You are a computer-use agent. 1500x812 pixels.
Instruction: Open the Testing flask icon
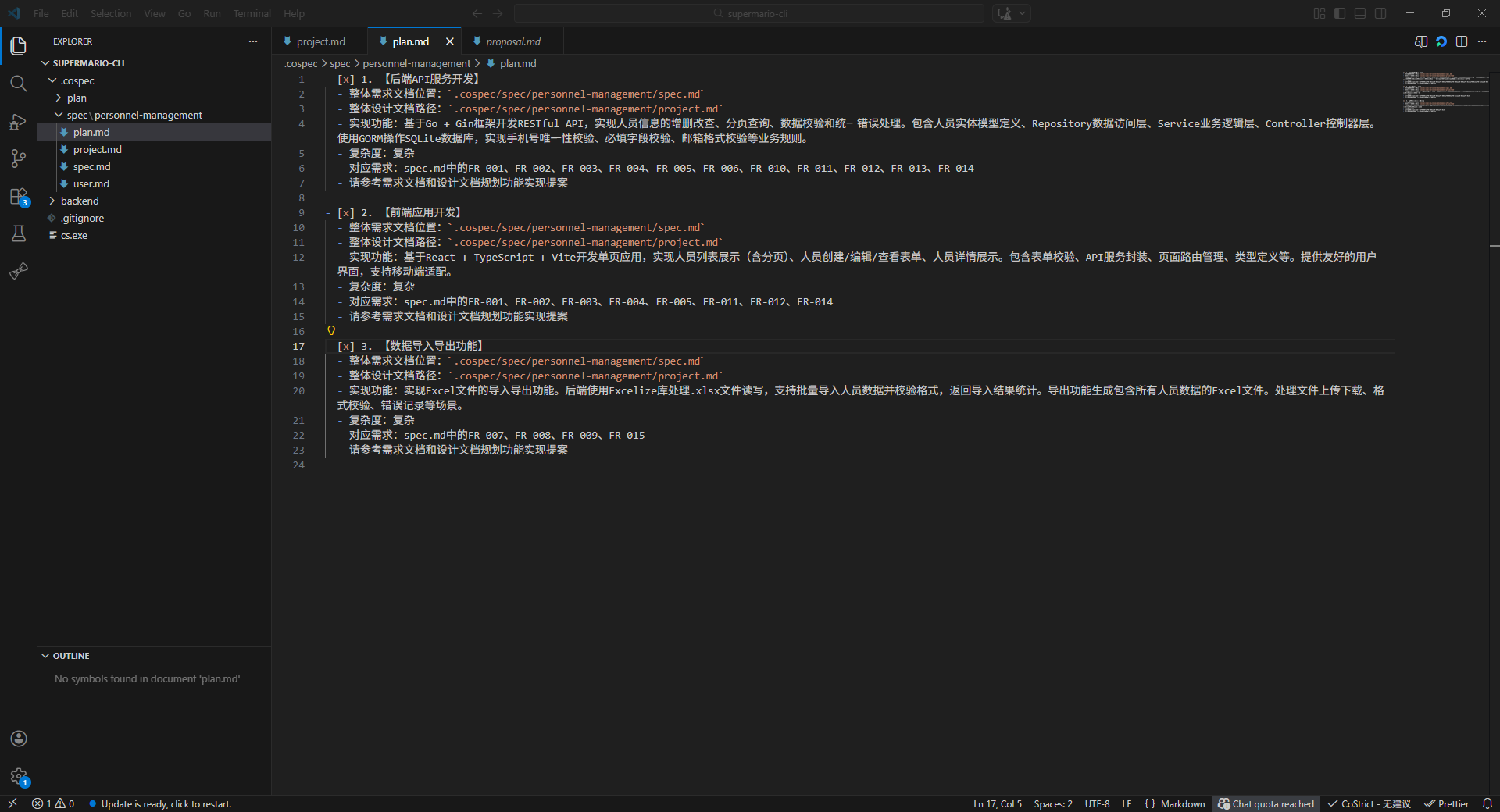click(19, 233)
